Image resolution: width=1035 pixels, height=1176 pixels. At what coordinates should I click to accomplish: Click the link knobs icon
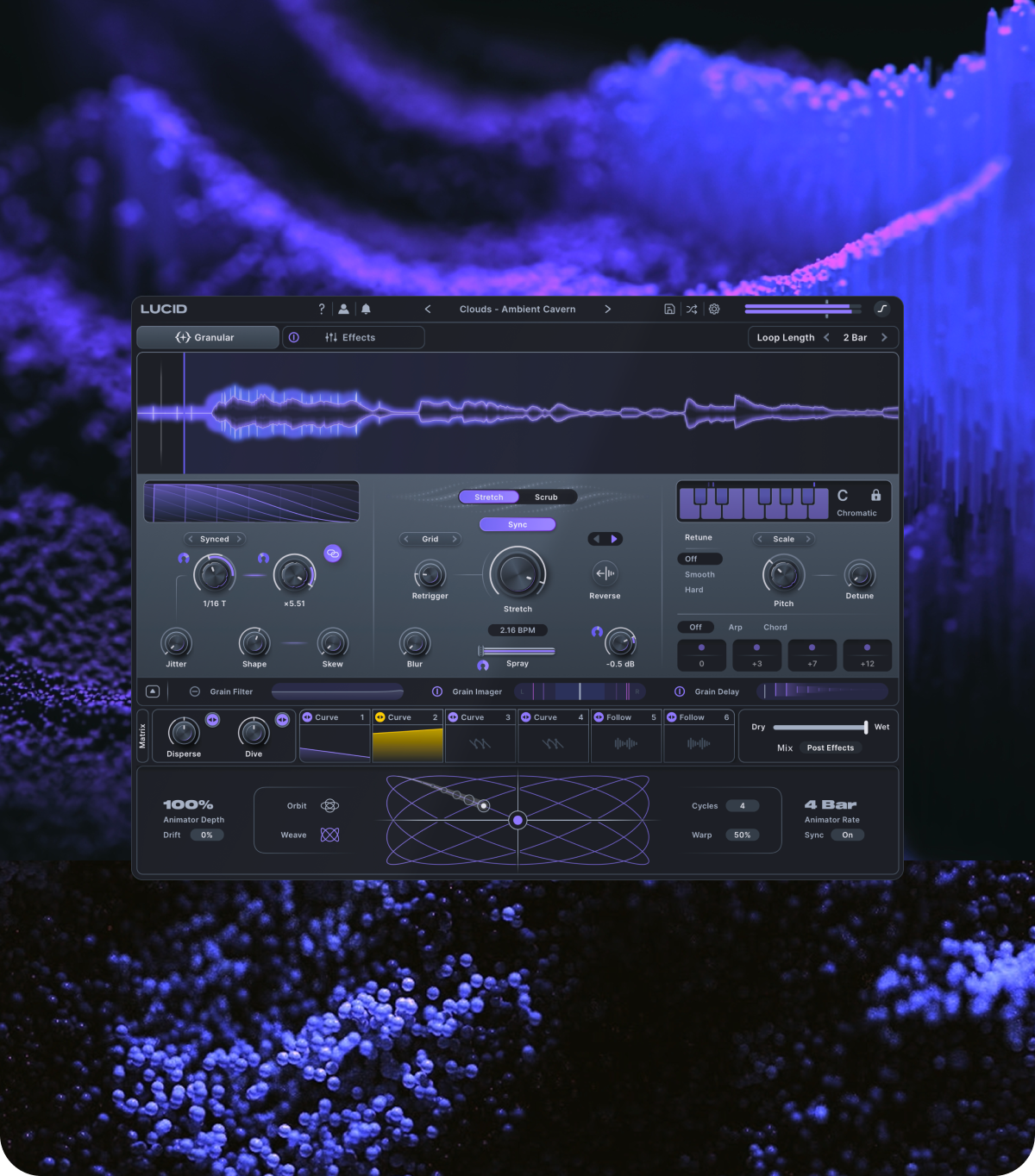pos(333,554)
